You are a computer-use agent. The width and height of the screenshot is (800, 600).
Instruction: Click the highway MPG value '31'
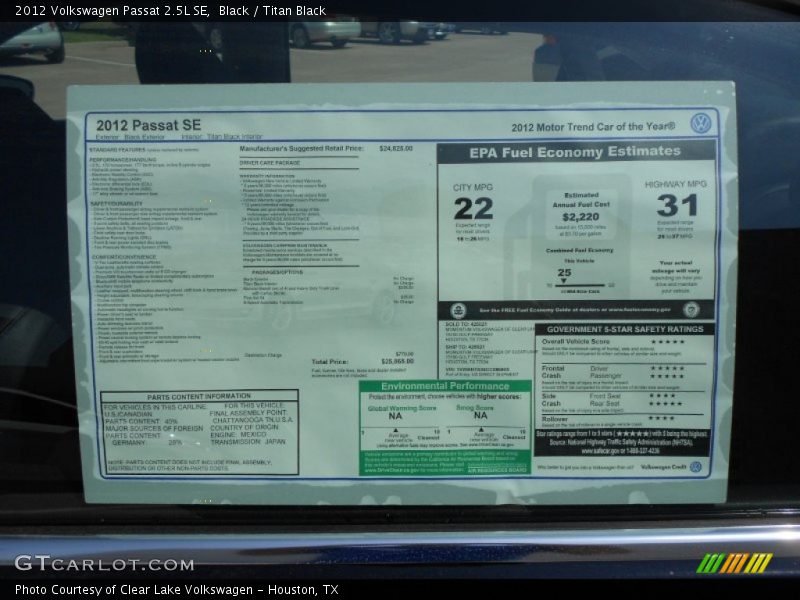coord(677,206)
